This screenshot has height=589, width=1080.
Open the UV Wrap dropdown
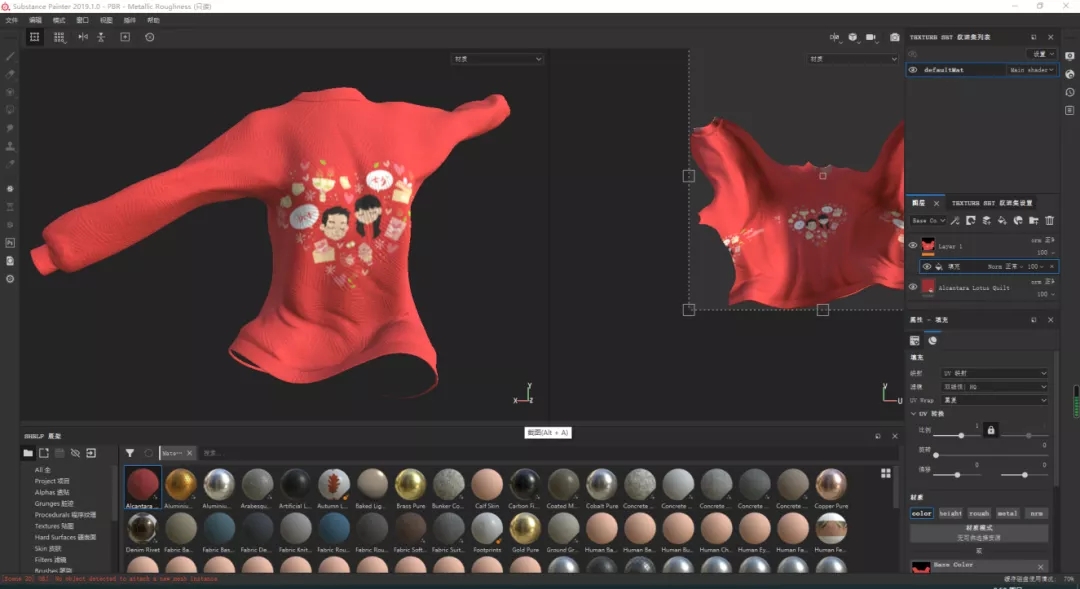(x=995, y=400)
